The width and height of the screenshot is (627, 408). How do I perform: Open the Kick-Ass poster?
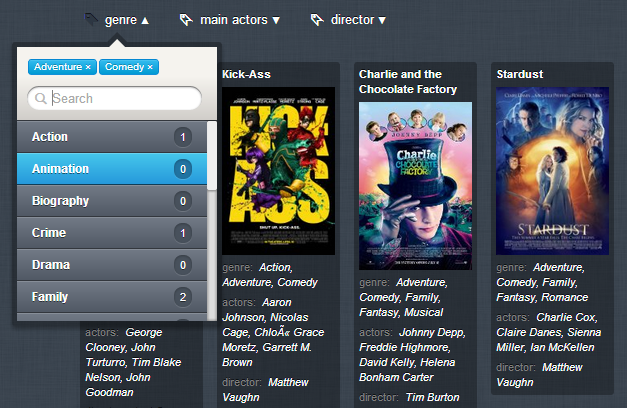coord(278,171)
